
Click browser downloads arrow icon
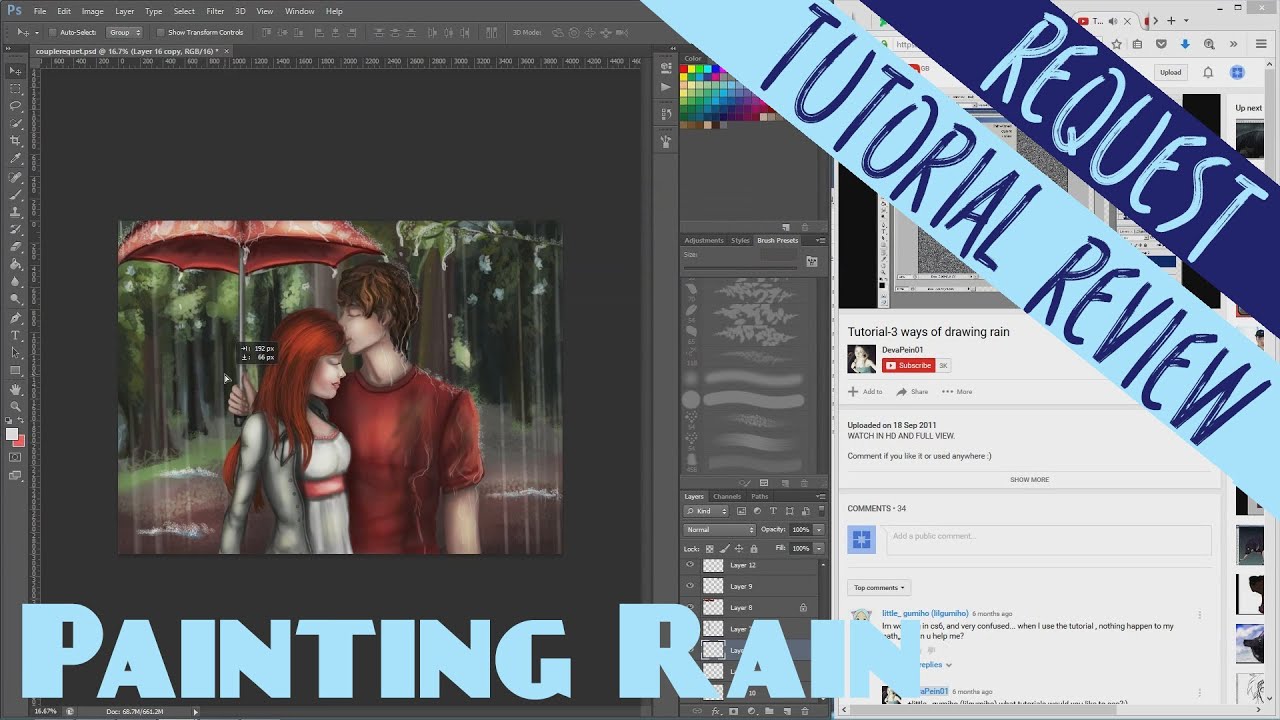click(1185, 44)
